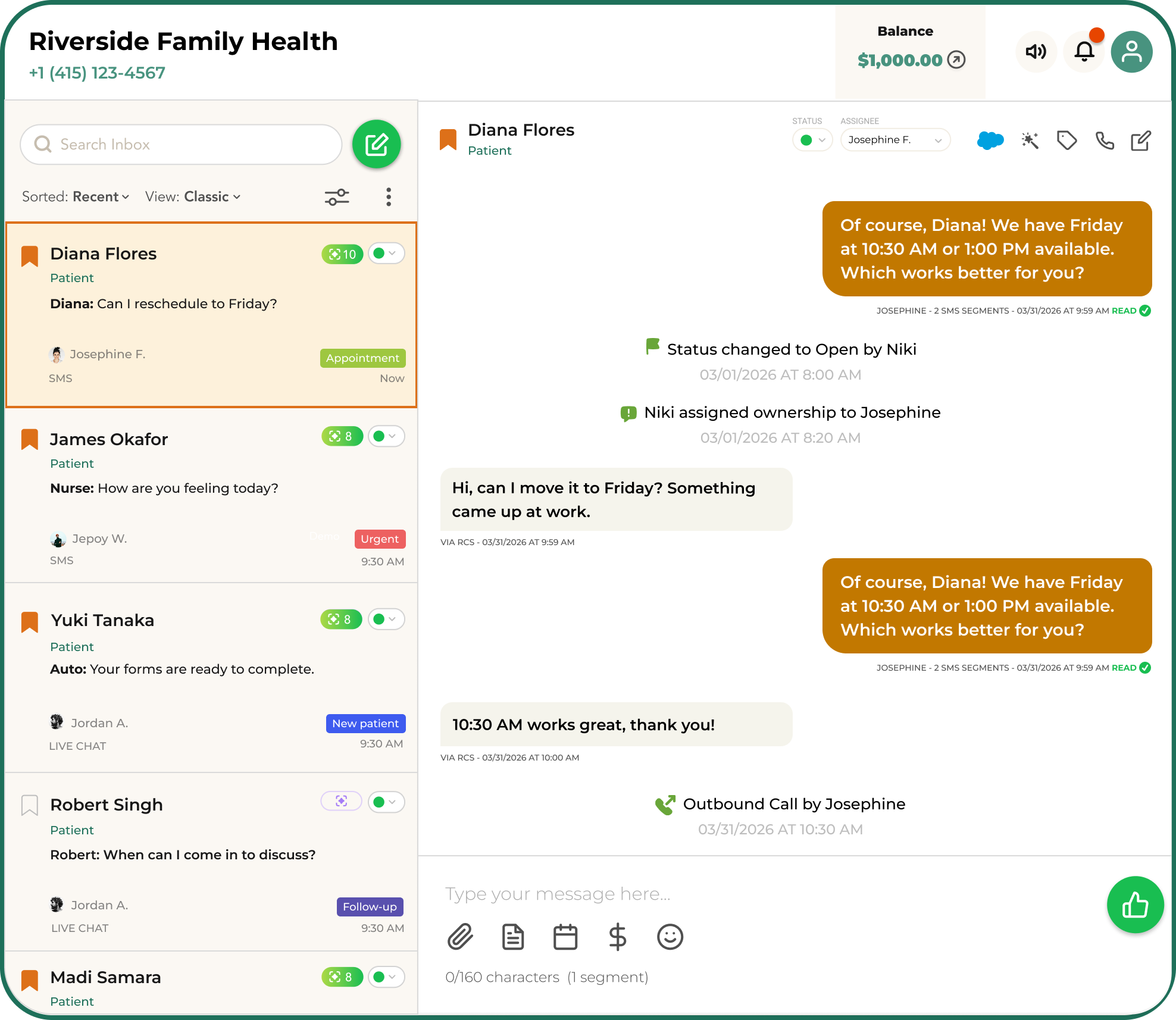Open the balance details arrow icon
The height and width of the screenshot is (1020, 1176).
pyautogui.click(x=956, y=60)
